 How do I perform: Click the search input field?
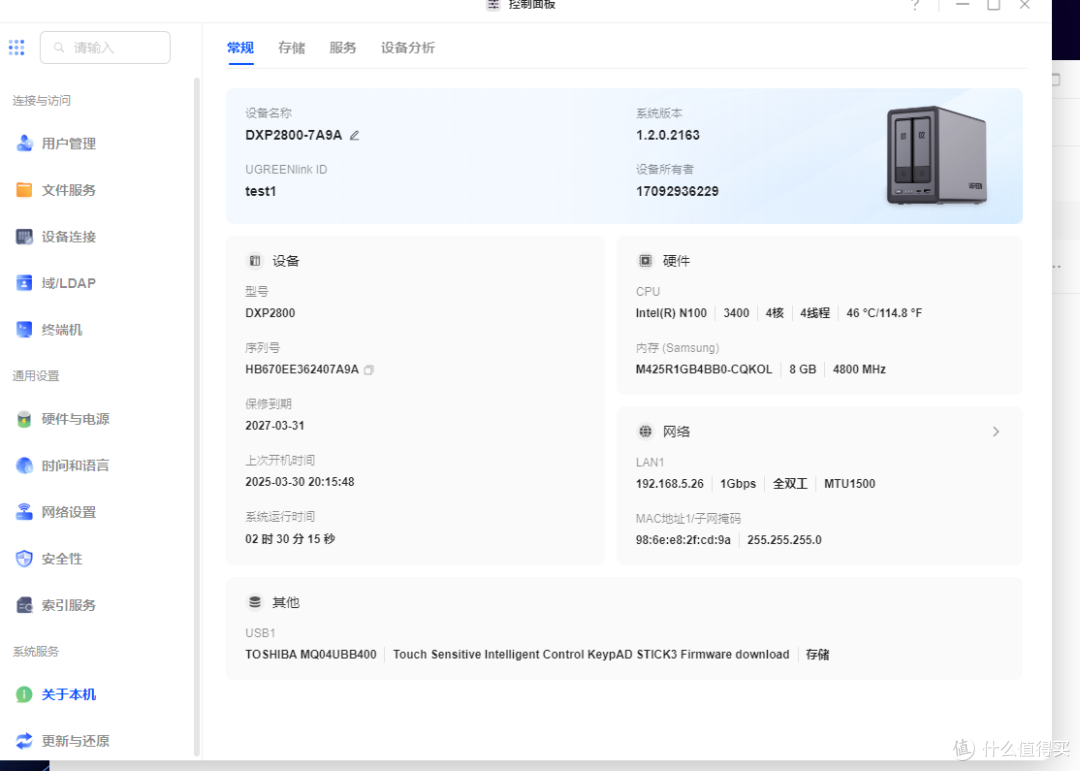click(x=105, y=47)
